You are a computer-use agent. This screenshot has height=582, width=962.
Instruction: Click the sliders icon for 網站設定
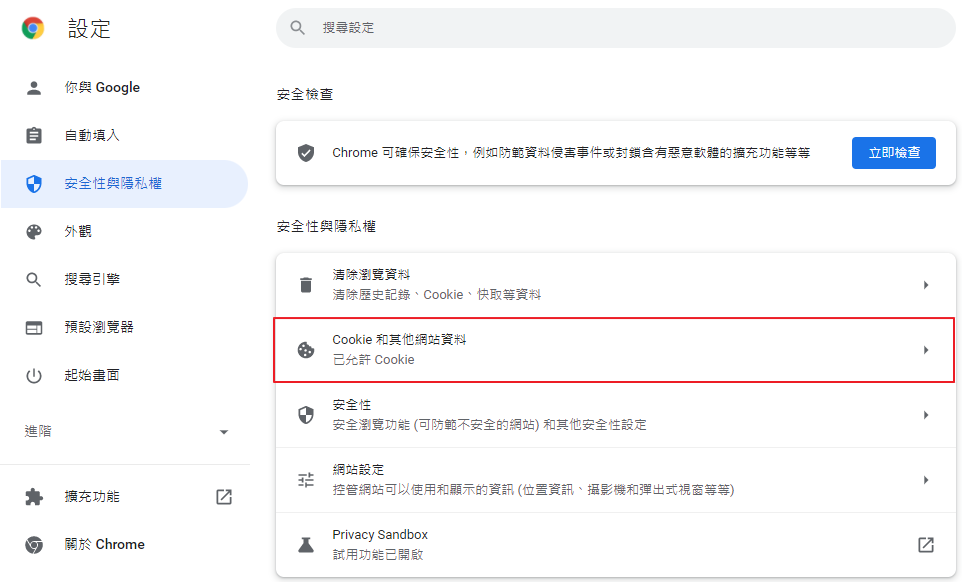pyautogui.click(x=306, y=480)
